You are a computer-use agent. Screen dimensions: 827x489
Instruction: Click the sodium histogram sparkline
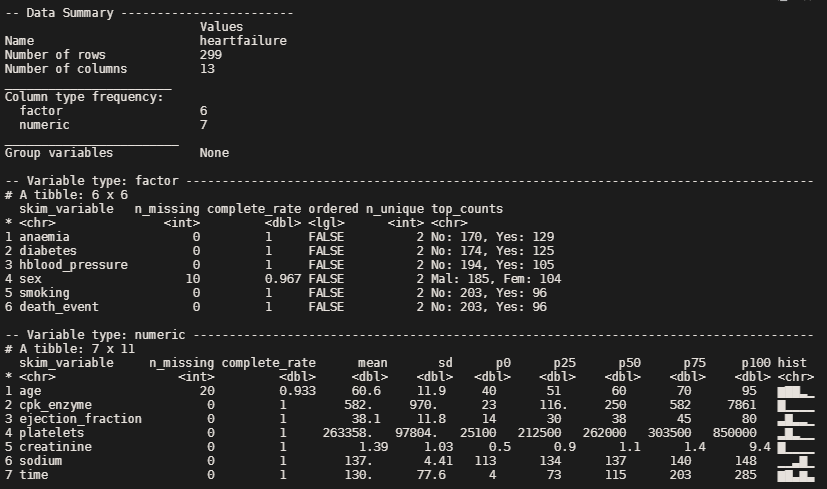click(x=796, y=461)
